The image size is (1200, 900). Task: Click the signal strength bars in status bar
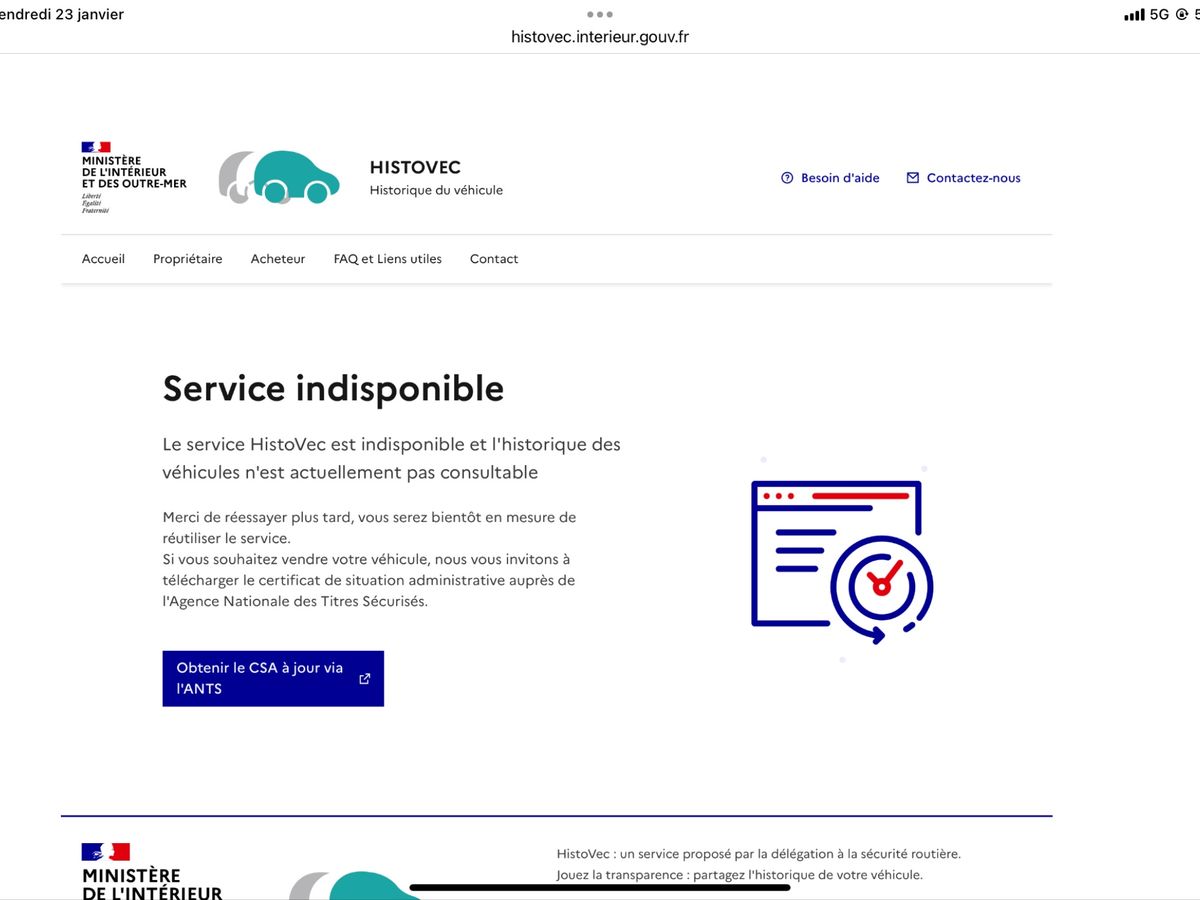click(1134, 15)
